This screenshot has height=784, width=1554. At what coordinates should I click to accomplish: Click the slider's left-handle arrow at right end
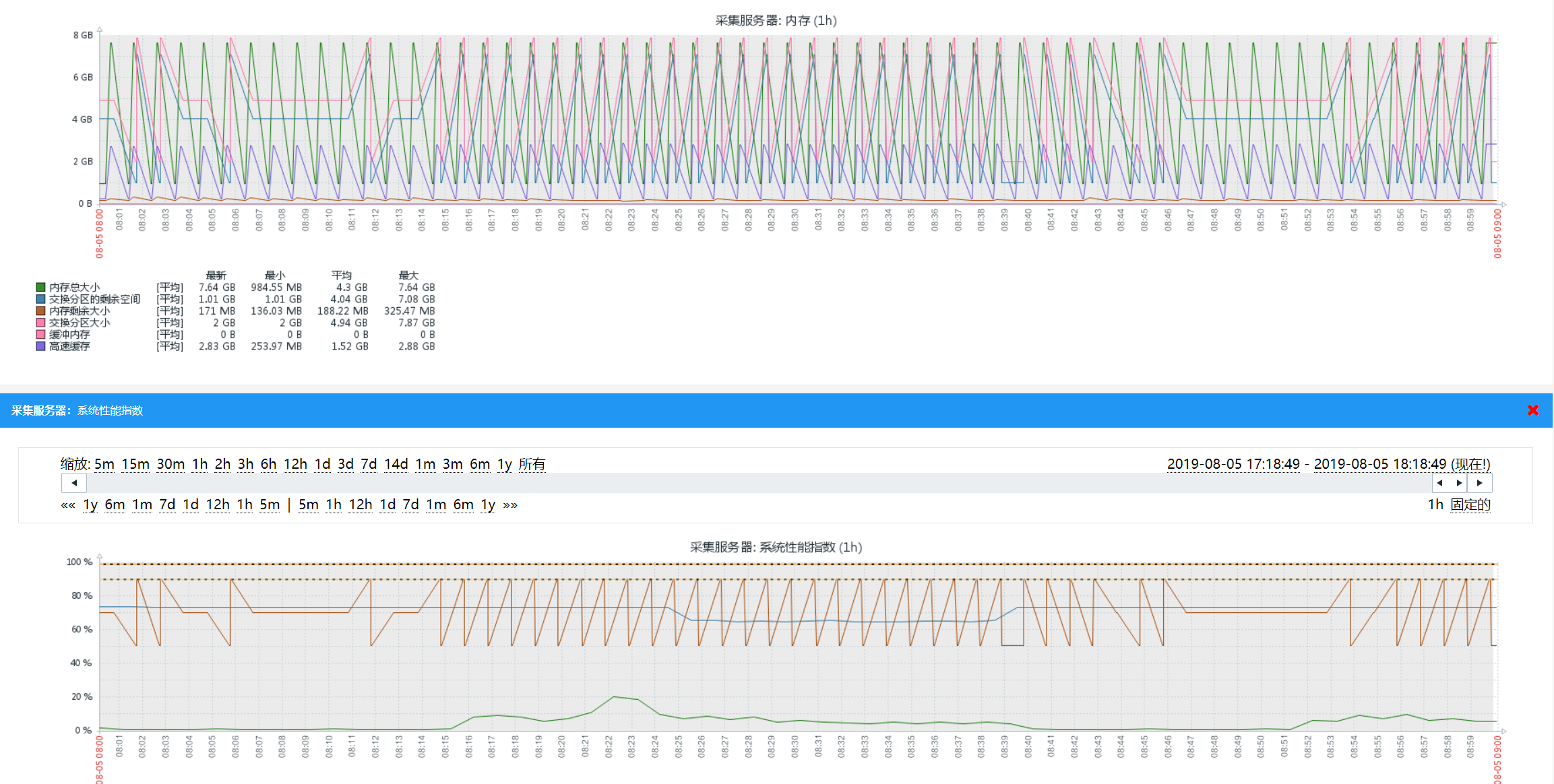tap(1439, 483)
